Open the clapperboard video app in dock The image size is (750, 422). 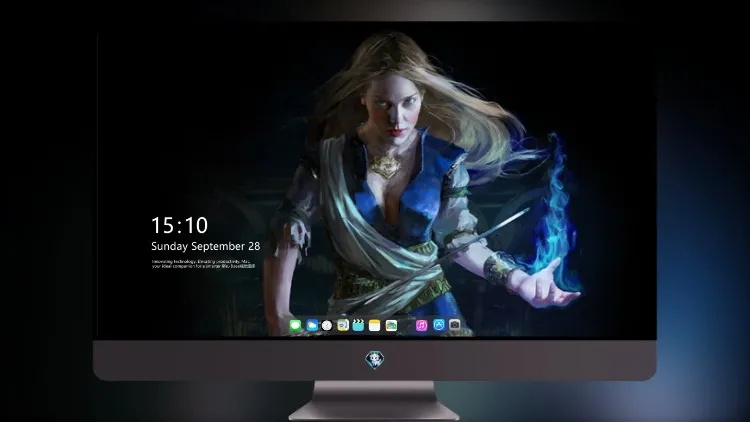point(358,326)
